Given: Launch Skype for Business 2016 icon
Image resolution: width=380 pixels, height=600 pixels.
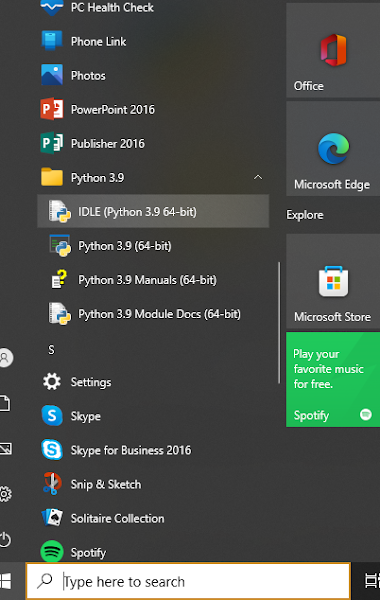Looking at the screenshot, I should tap(52, 450).
